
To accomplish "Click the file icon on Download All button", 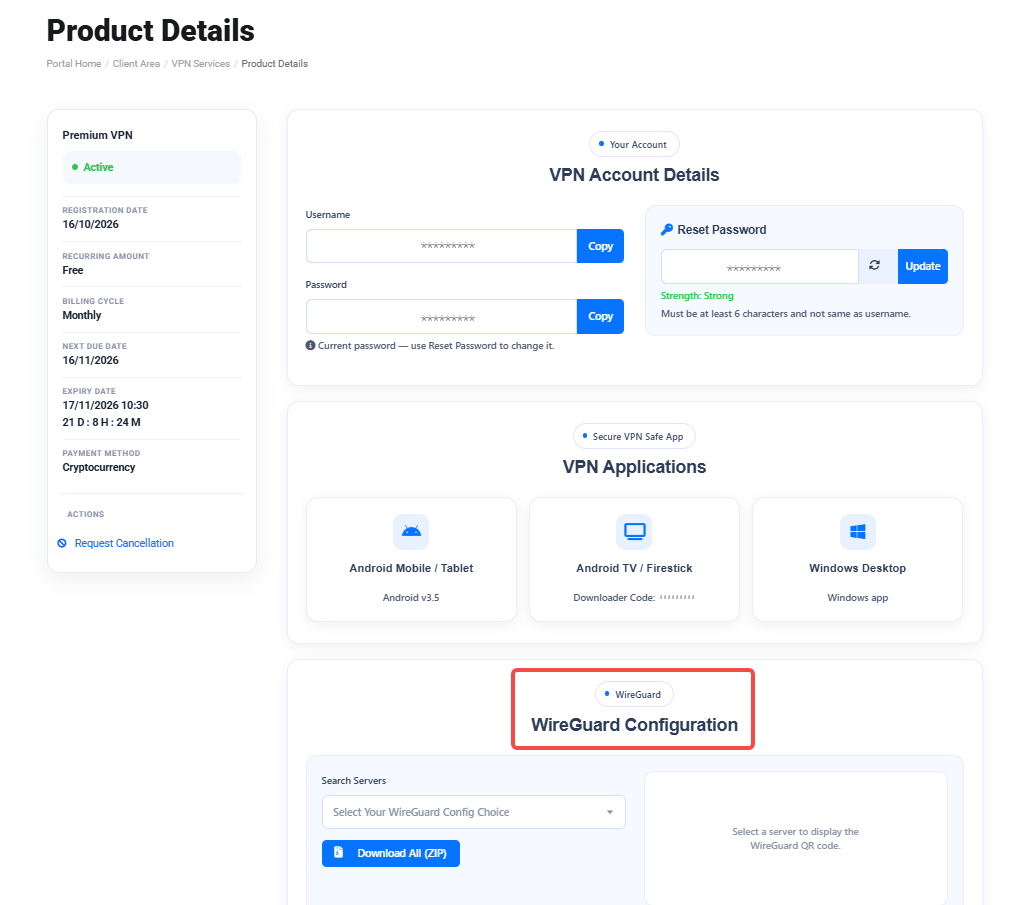I will point(339,852).
